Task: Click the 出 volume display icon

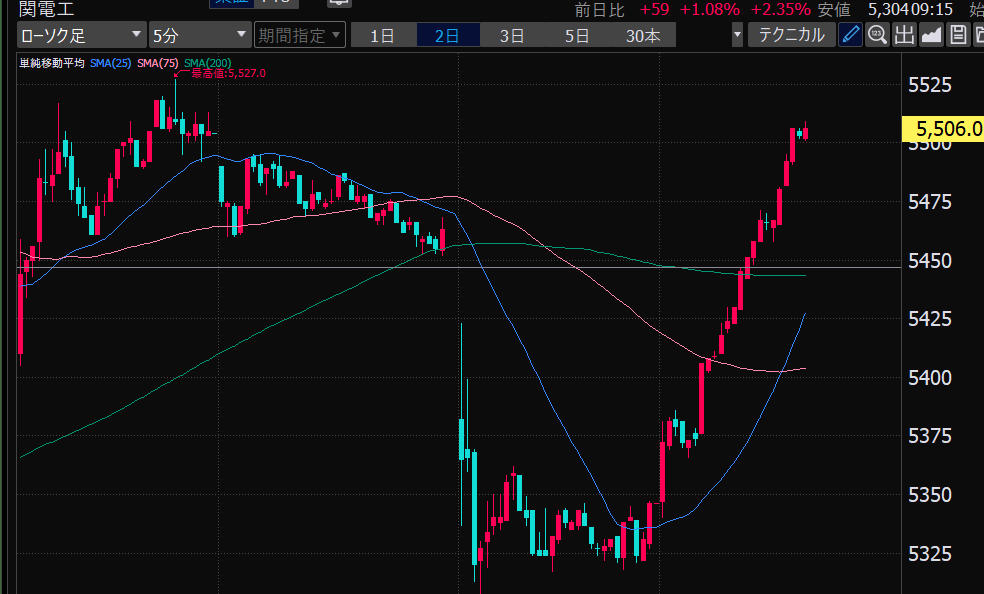Action: (x=904, y=35)
